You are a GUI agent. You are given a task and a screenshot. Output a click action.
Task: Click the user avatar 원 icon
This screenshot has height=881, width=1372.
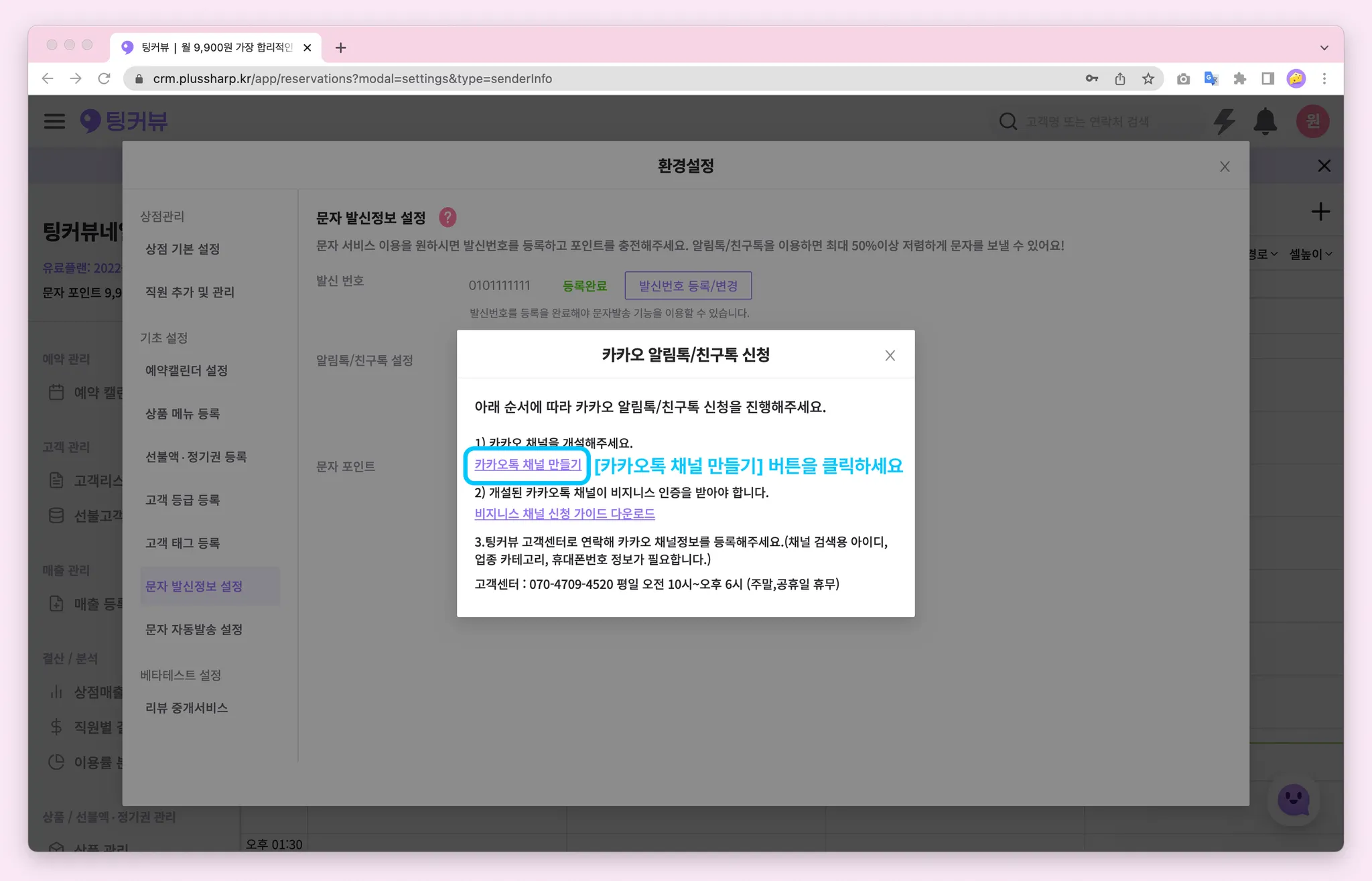click(1312, 121)
